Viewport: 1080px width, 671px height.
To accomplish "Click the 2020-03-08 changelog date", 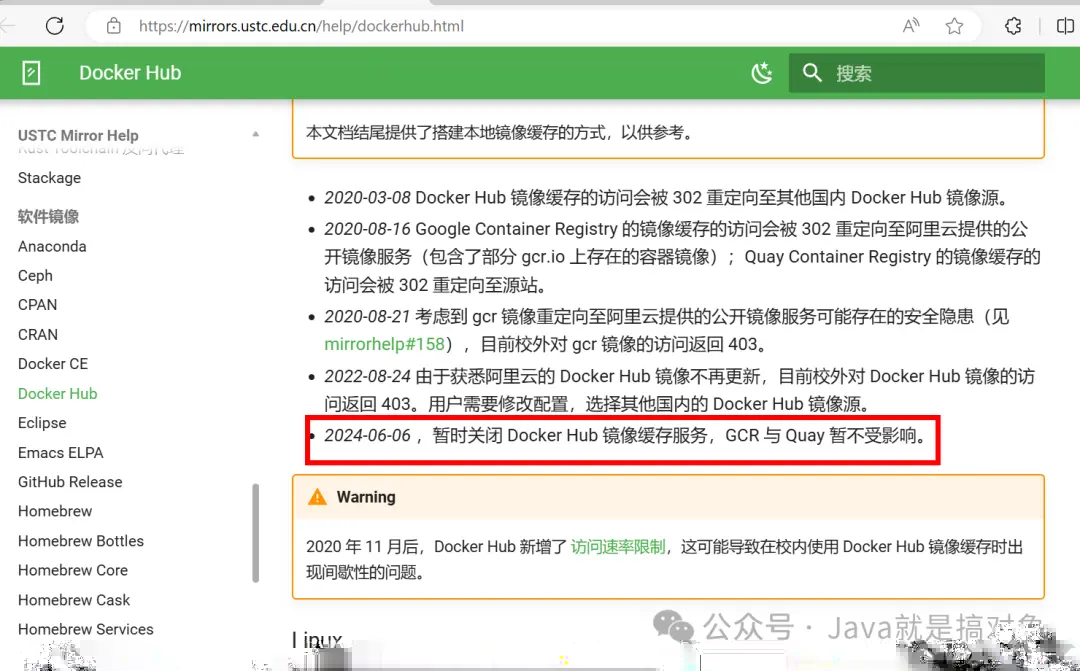I will point(367,198).
